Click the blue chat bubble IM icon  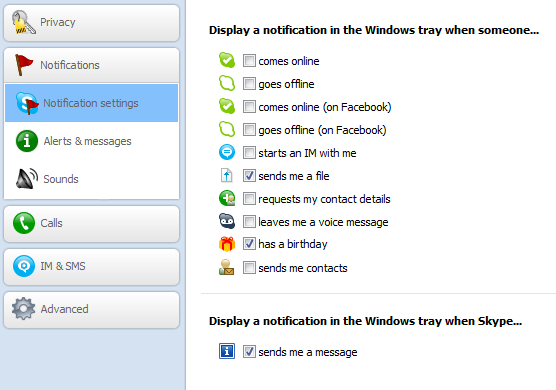pos(227,152)
